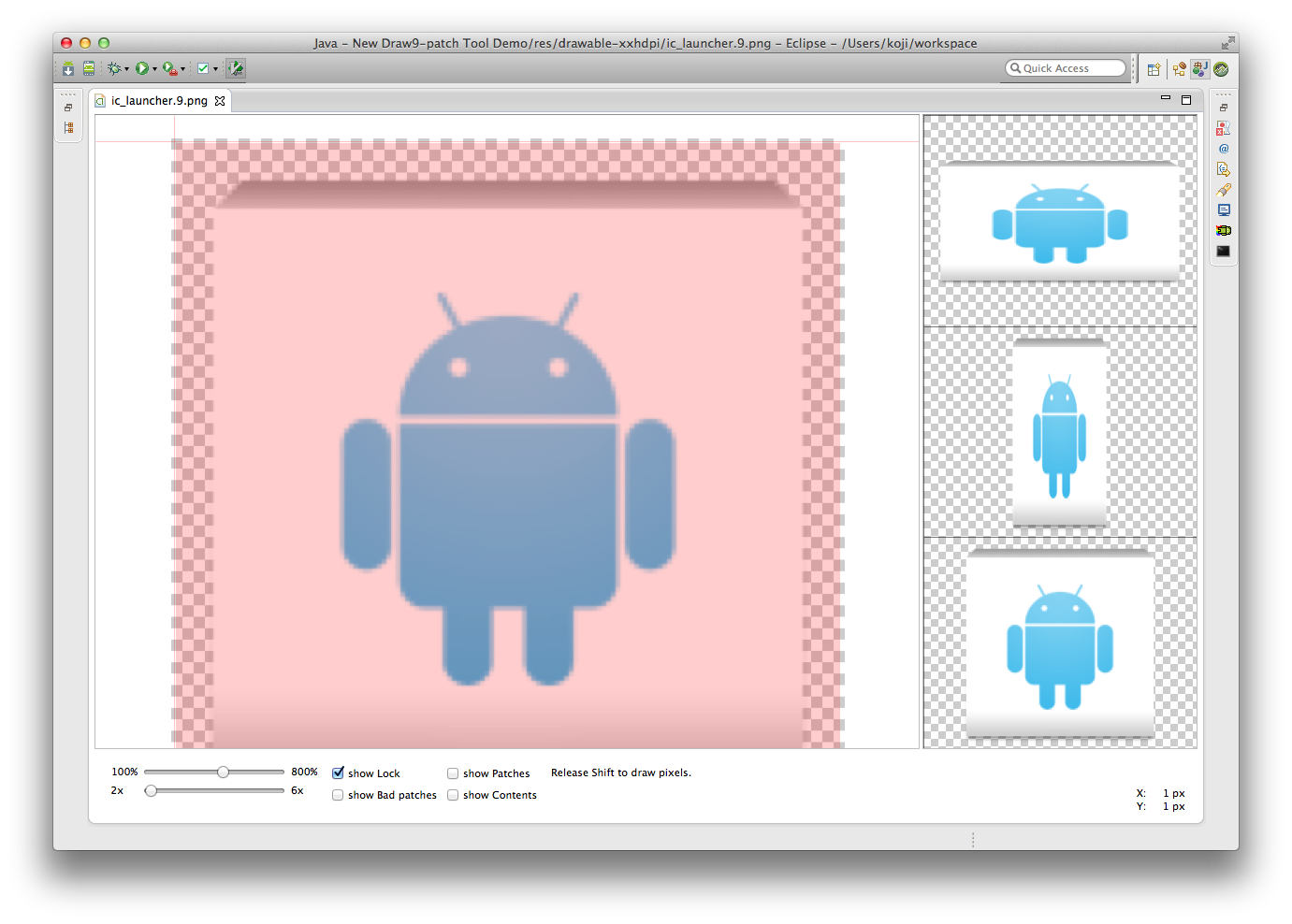Open the Declaration view icon in the sidebar
The height and width of the screenshot is (924, 1292).
[1223, 169]
